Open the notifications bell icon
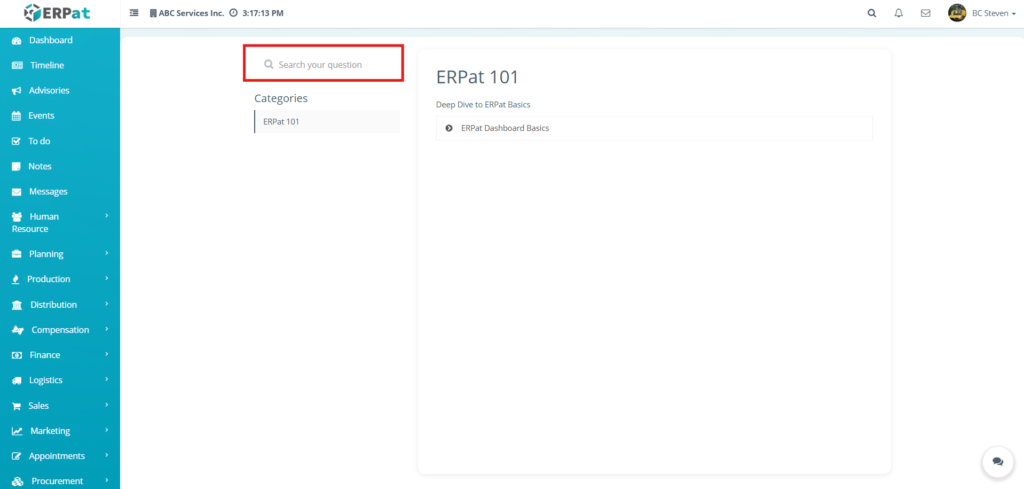The height and width of the screenshot is (489, 1024). click(899, 13)
